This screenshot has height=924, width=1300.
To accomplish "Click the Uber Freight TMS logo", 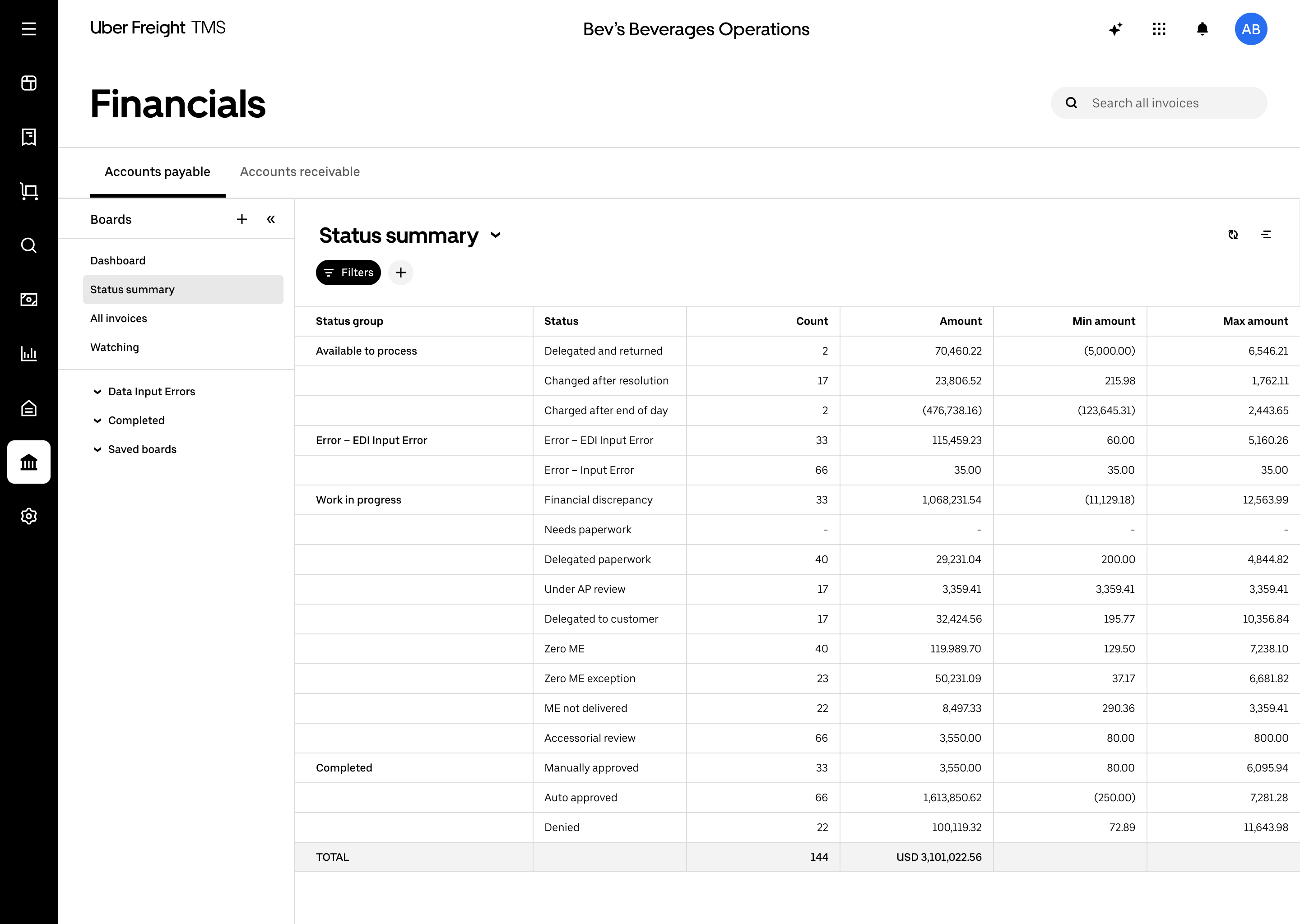I will pyautogui.click(x=158, y=28).
